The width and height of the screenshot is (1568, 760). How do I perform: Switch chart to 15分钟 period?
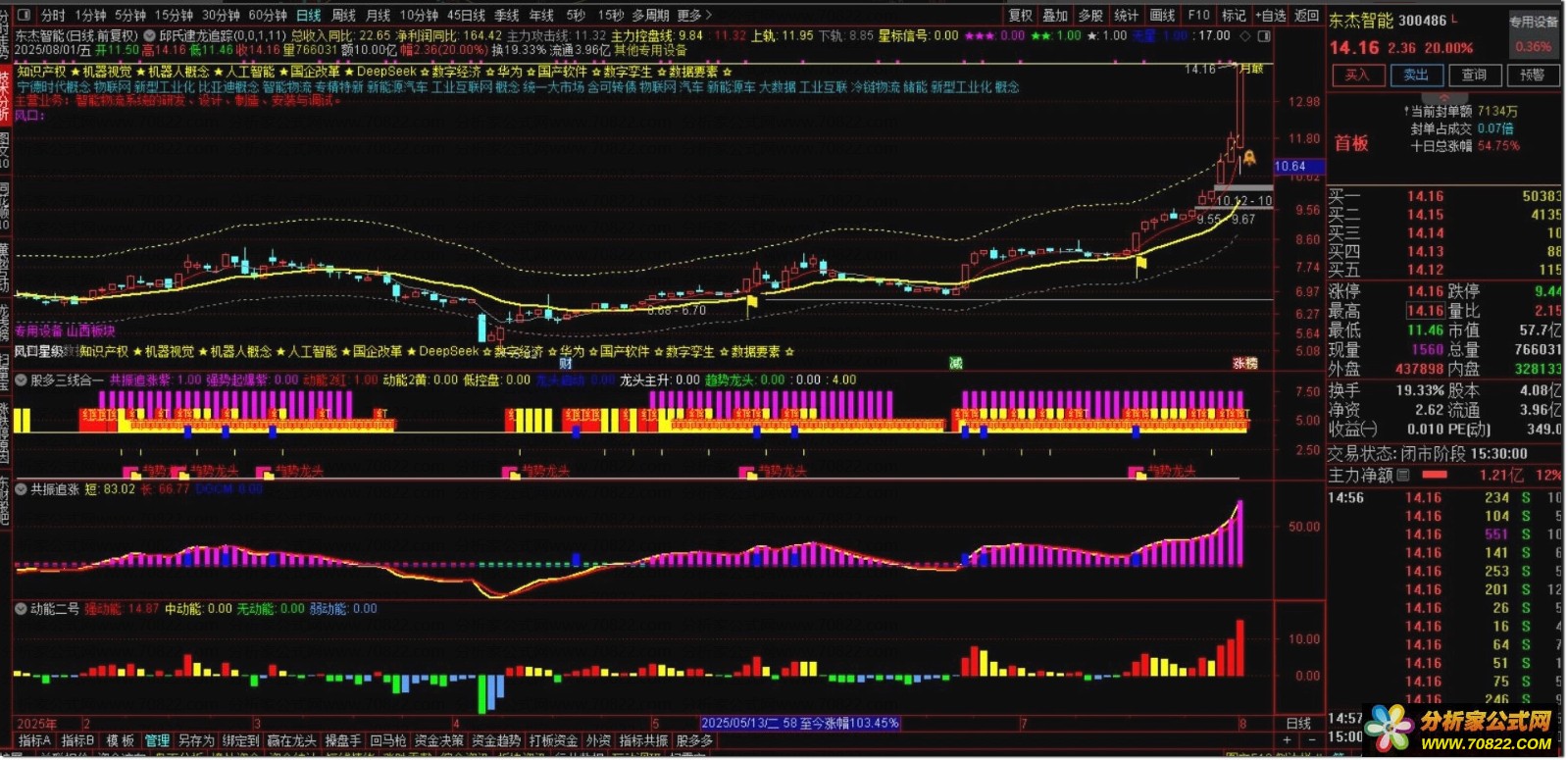tap(174, 15)
